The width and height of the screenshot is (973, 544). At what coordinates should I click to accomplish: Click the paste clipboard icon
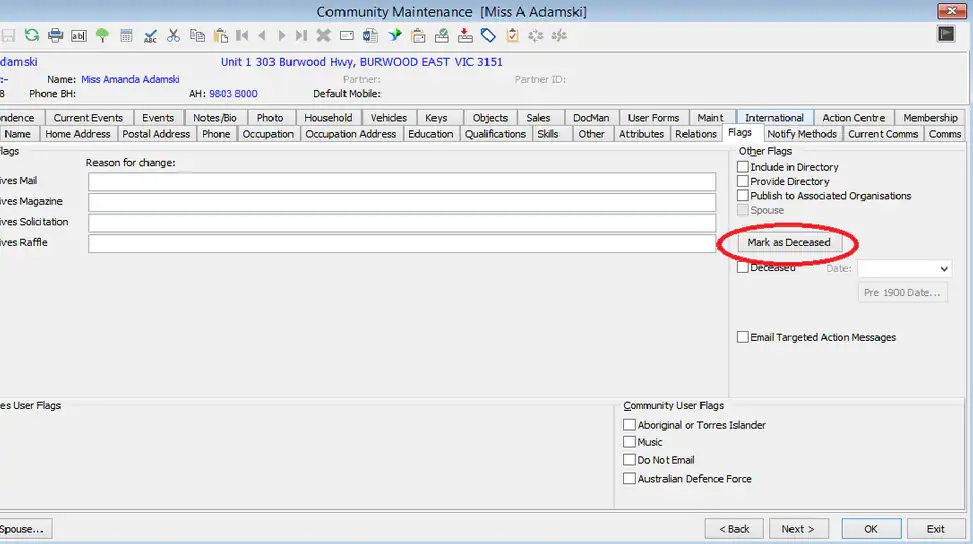pos(220,35)
